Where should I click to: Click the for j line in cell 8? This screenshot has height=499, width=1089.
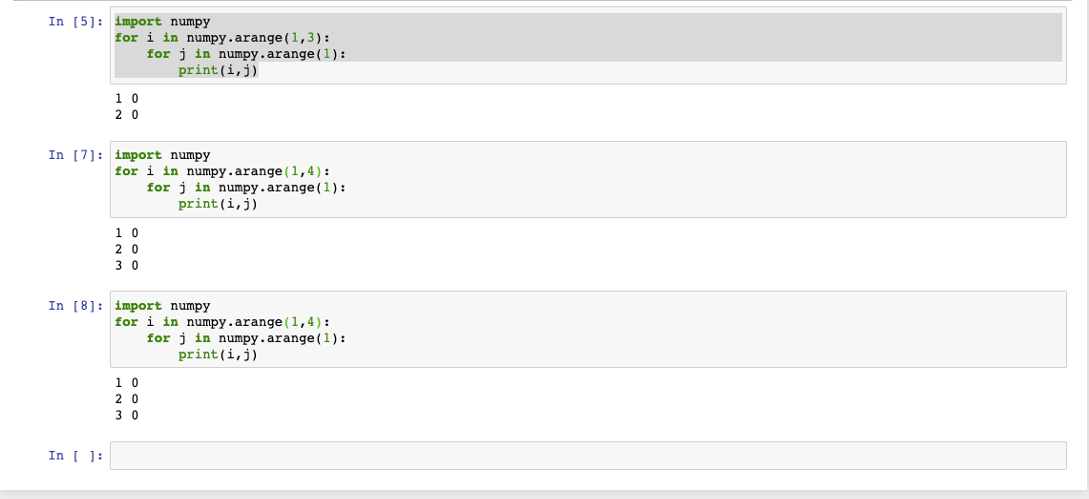246,338
